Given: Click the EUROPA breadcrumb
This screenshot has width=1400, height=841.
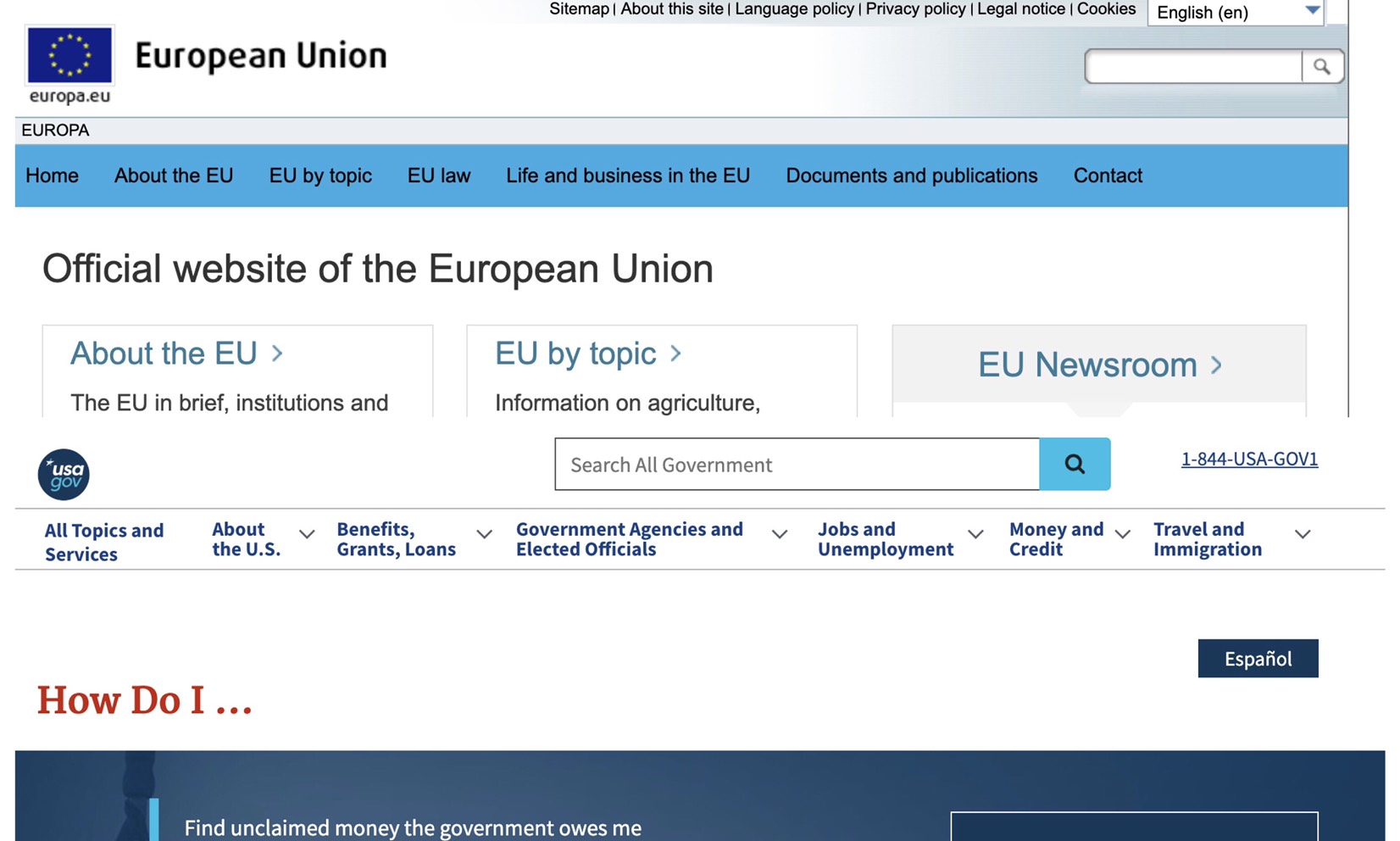Looking at the screenshot, I should (55, 131).
